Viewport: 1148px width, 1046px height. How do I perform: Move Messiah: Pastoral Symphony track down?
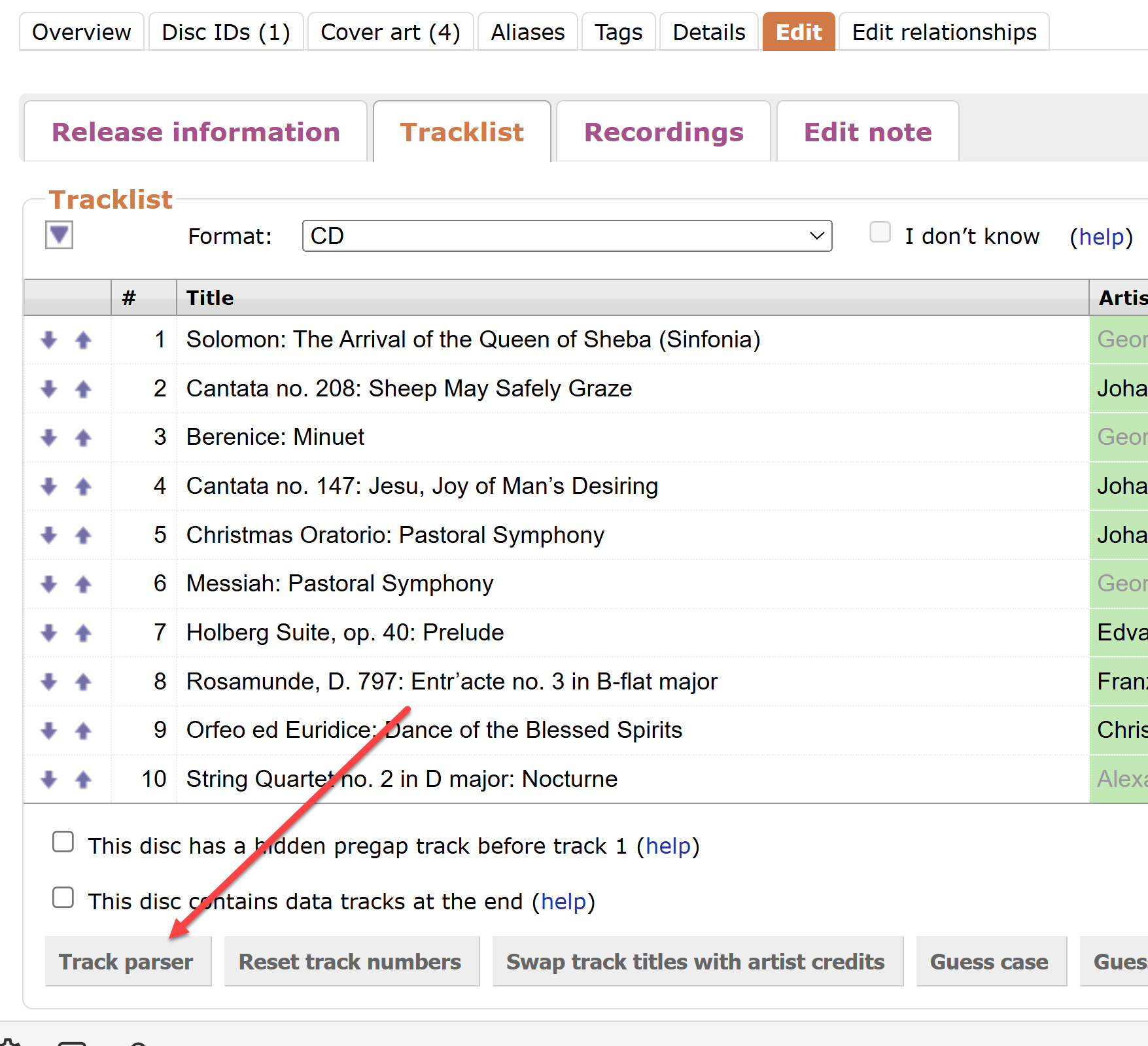point(49,584)
